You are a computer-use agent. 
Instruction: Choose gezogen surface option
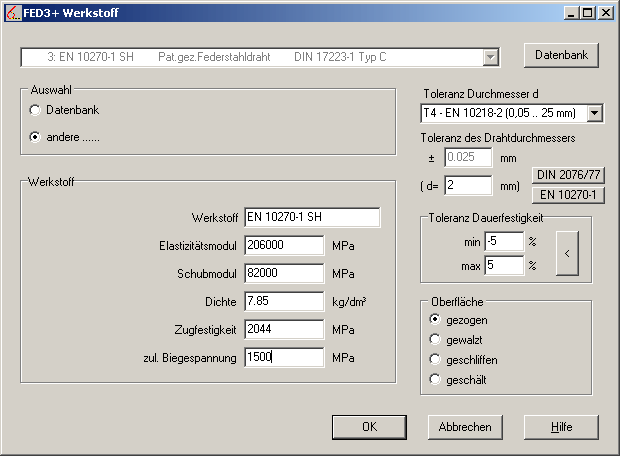(435, 319)
